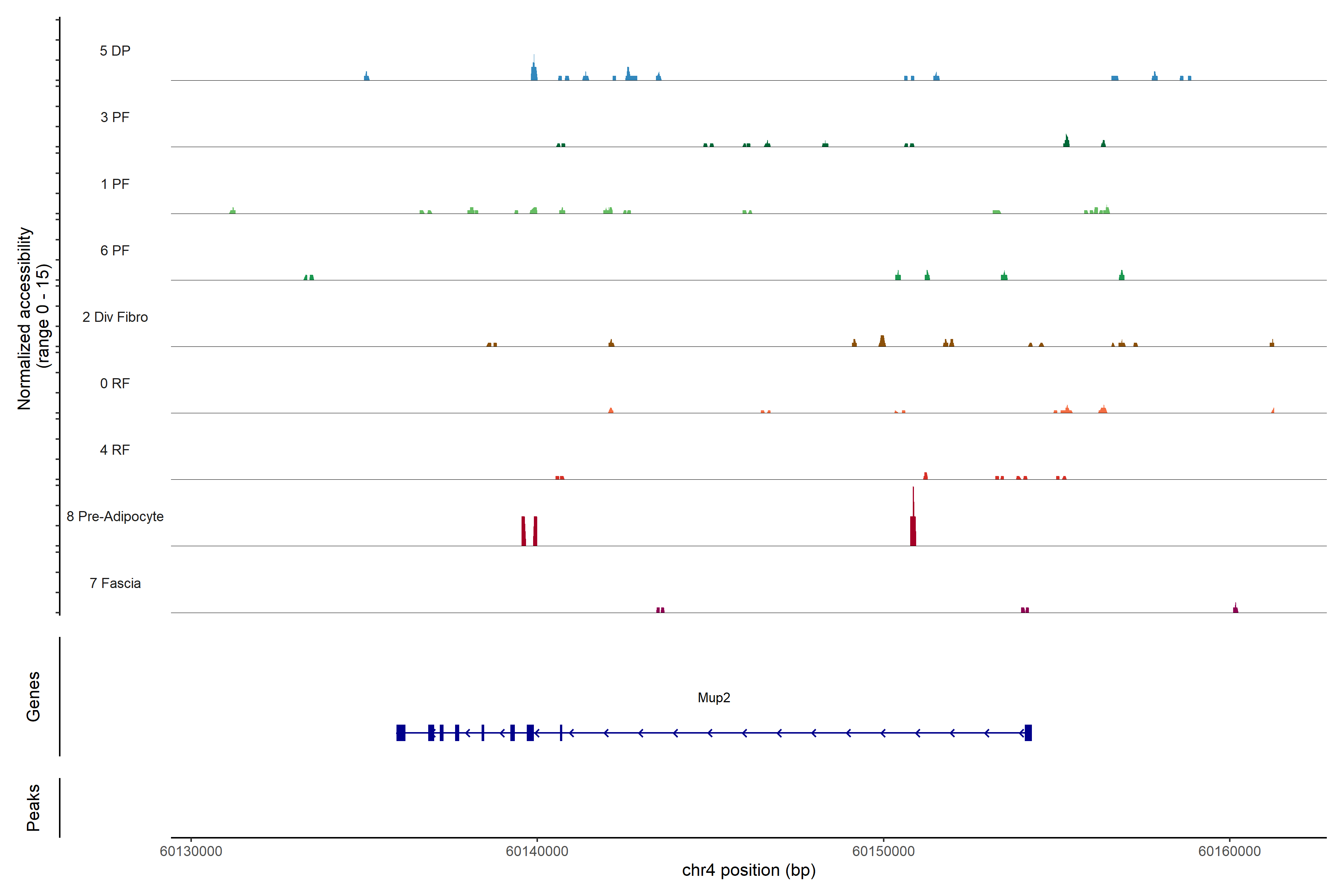Click the 6 PF track label
Image resolution: width=1344 pixels, height=896 pixels.
pos(115,250)
